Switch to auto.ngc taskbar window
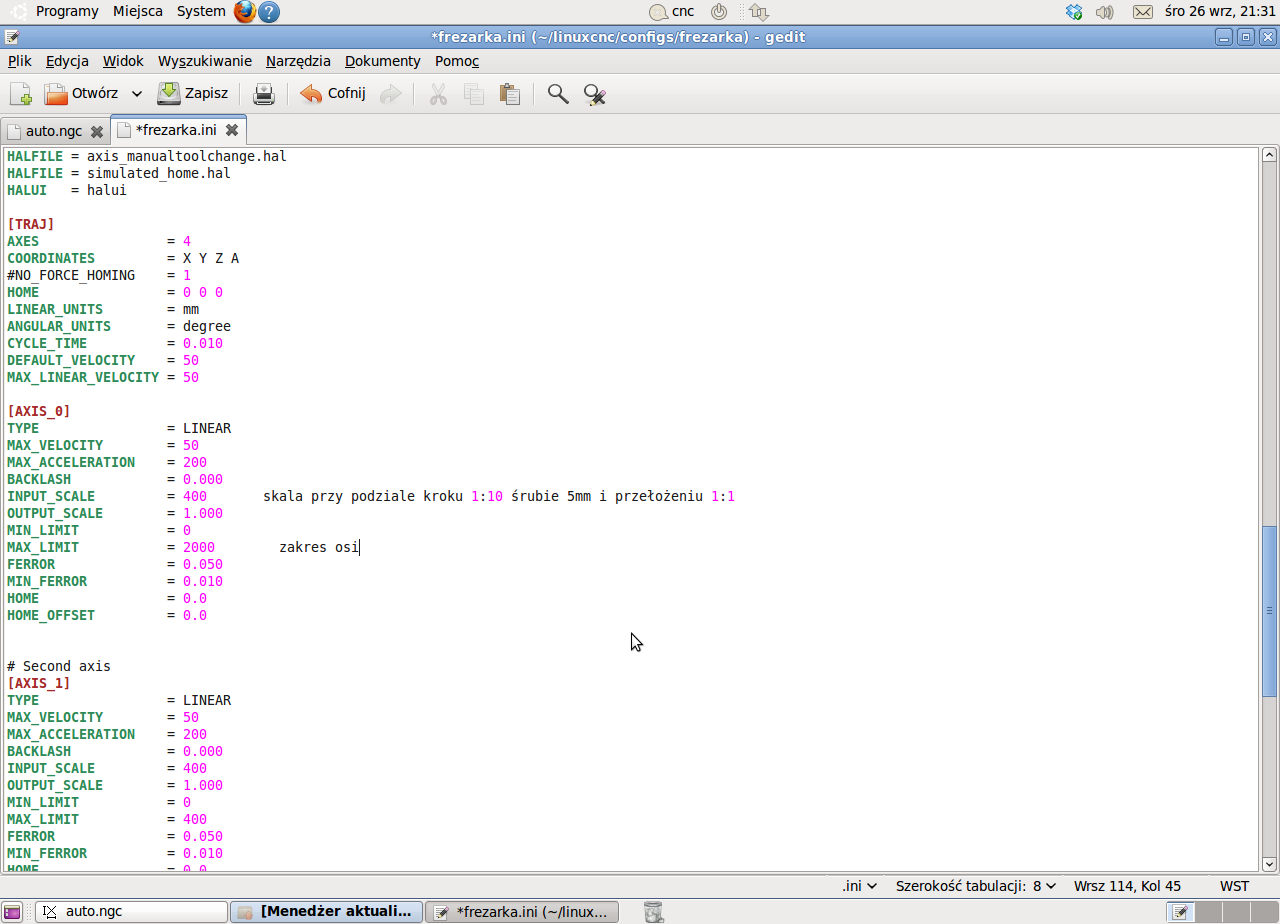 pyautogui.click(x=131, y=912)
